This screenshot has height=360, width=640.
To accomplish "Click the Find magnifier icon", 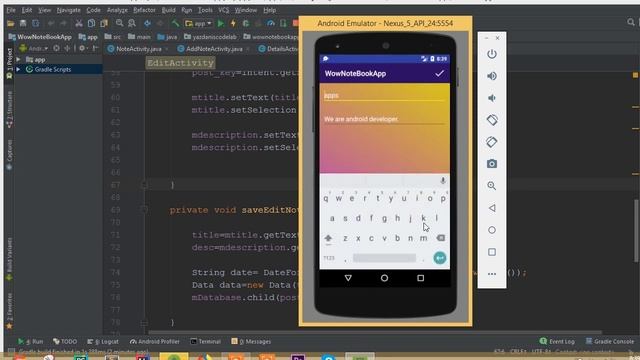I will pos(119,24).
